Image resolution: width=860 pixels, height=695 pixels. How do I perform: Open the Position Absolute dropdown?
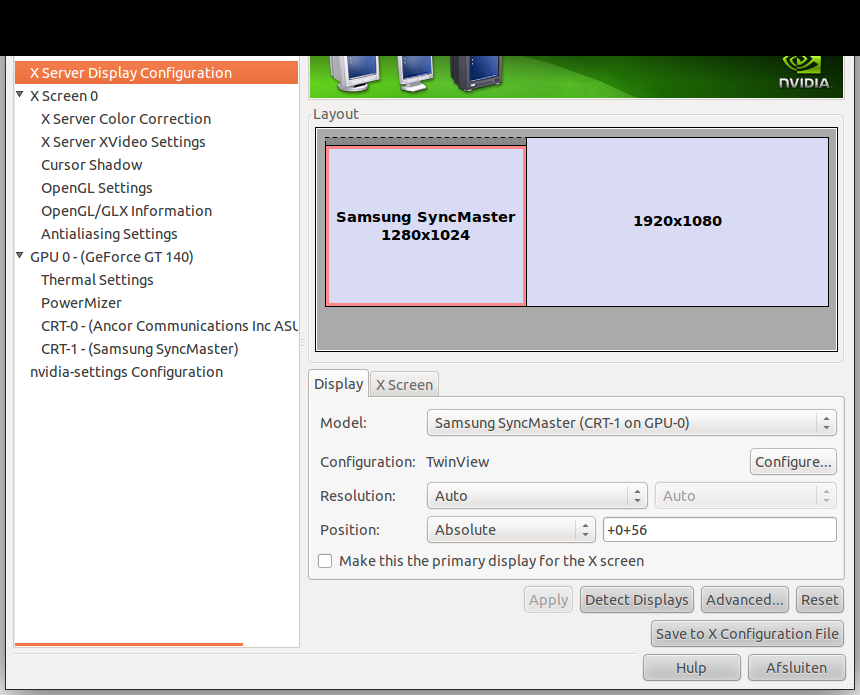click(x=511, y=530)
